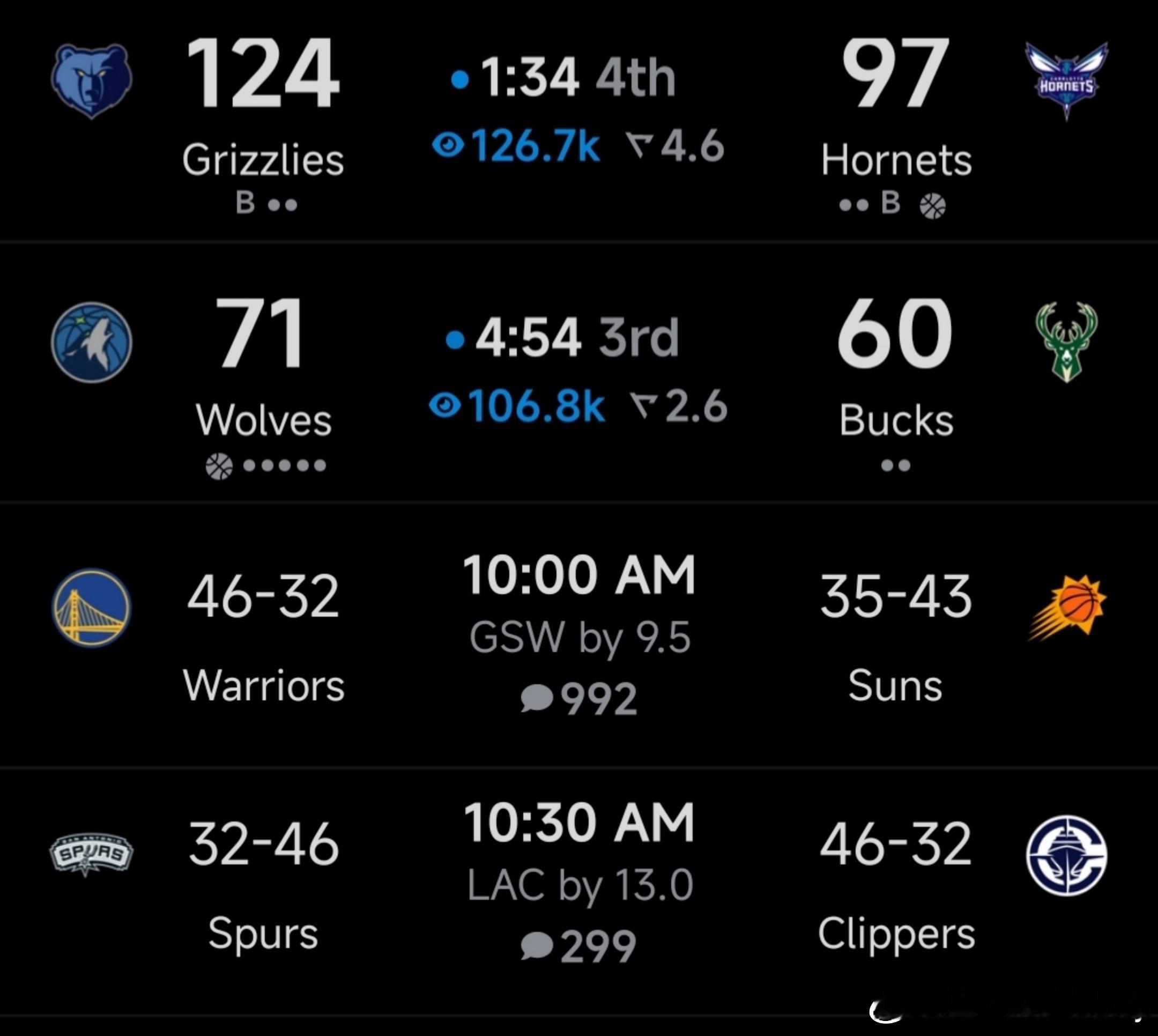The height and width of the screenshot is (1036, 1158).
Task: Tap the possession basketball under Wolves
Action: point(219,466)
